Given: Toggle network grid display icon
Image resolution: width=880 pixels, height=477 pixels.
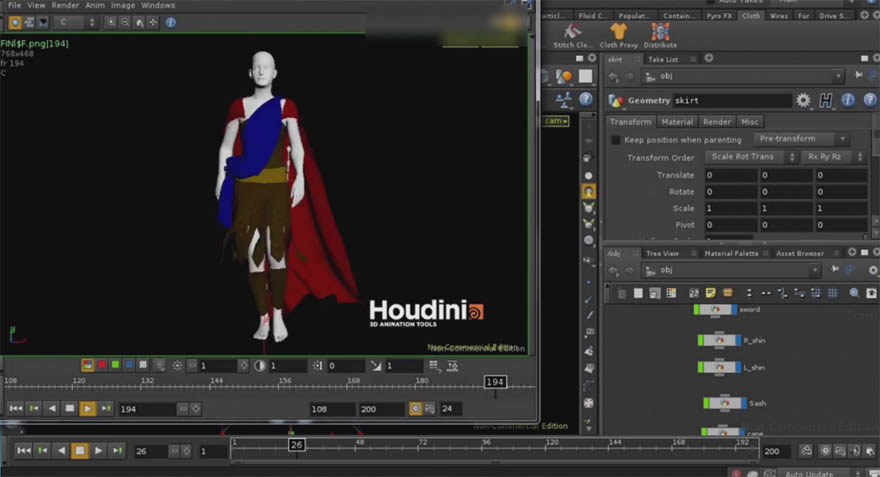Looking at the screenshot, I should pos(833,293).
